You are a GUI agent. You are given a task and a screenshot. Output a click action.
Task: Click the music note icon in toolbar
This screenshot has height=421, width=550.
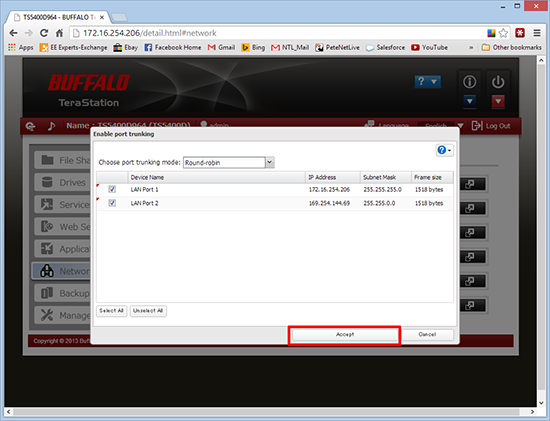tap(51, 126)
